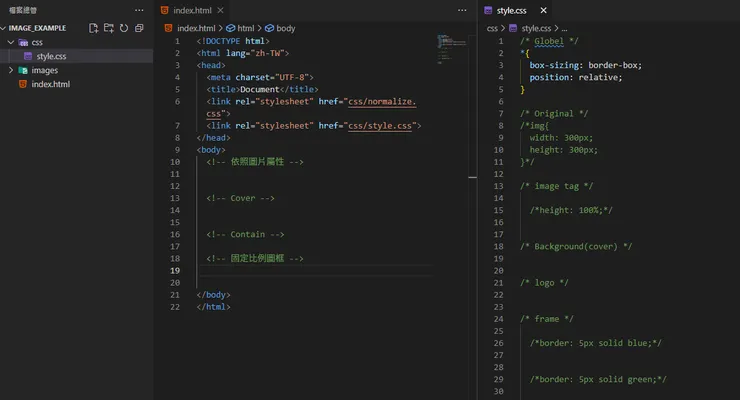
Task: Click the New Folder icon in Explorer
Action: 108,28
